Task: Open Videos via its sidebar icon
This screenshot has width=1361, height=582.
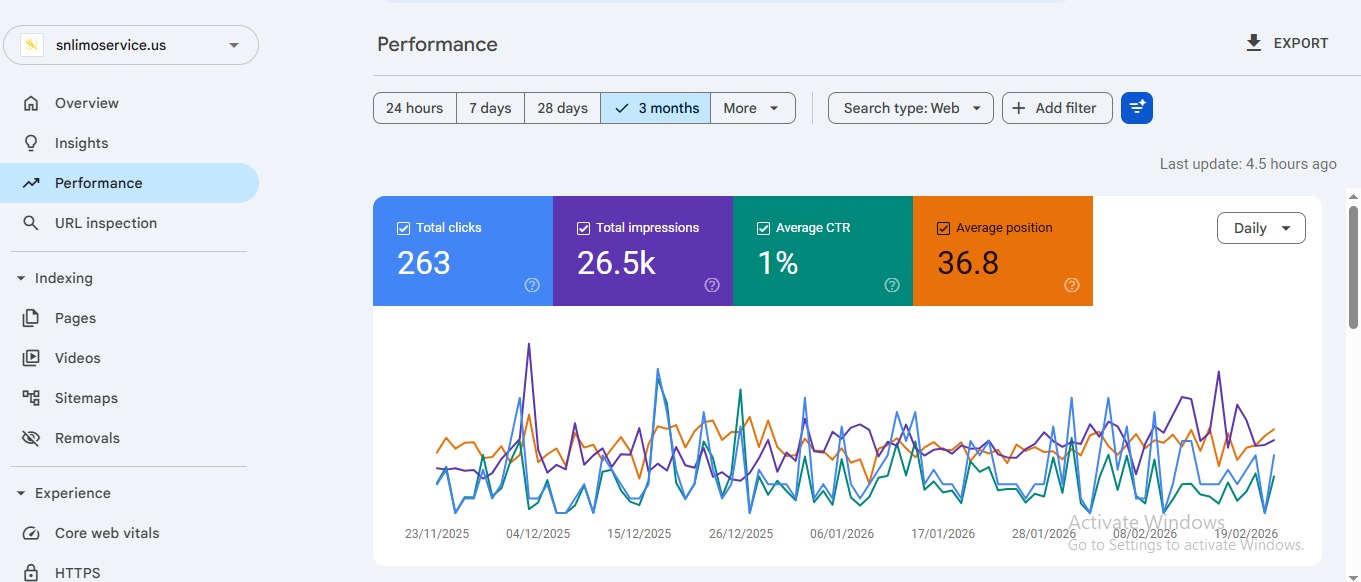Action: point(31,358)
